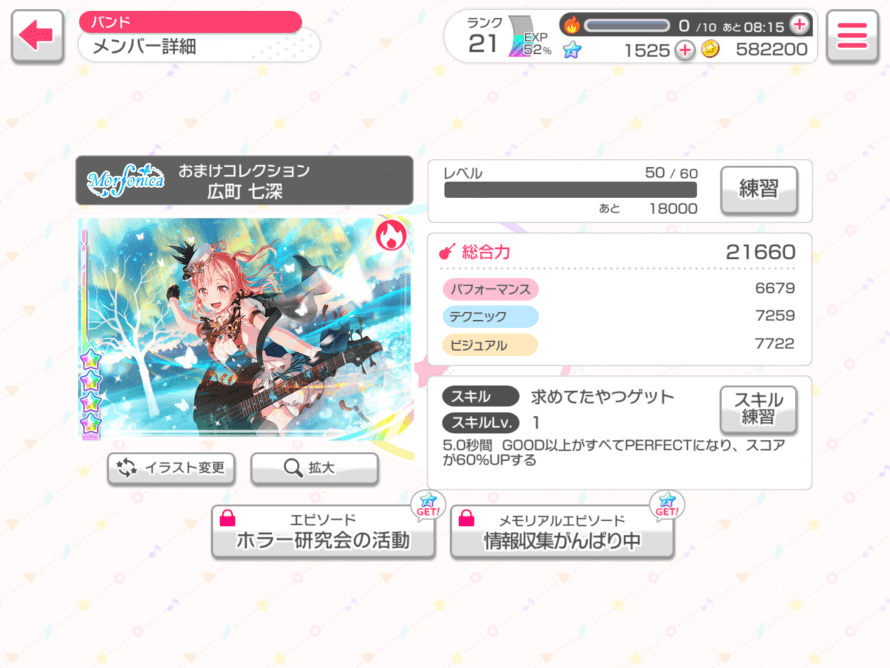Click the stamina gauge bar
Viewport: 890px width, 668px height.
click(x=627, y=26)
